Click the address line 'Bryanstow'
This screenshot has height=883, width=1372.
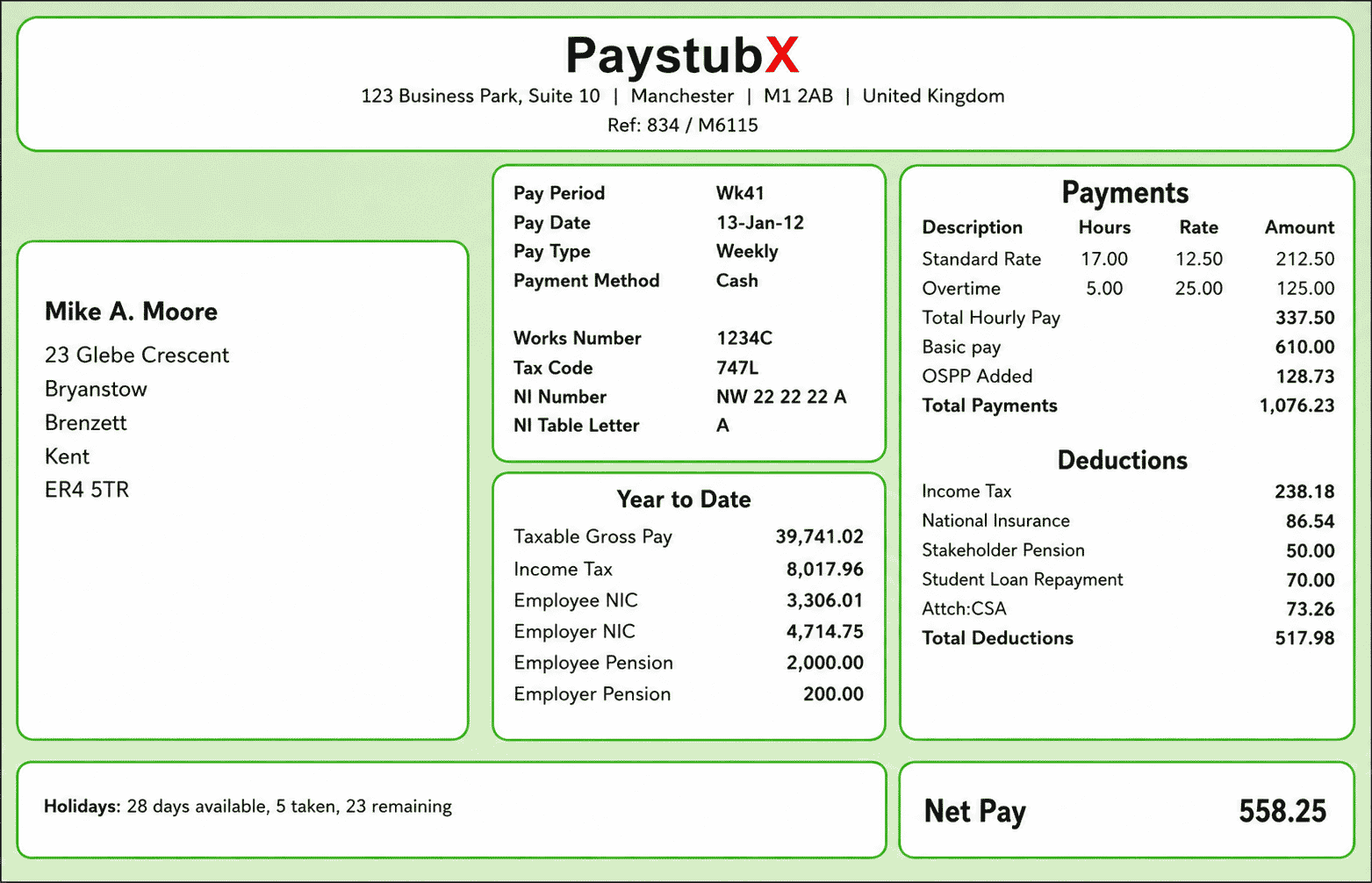point(96,390)
